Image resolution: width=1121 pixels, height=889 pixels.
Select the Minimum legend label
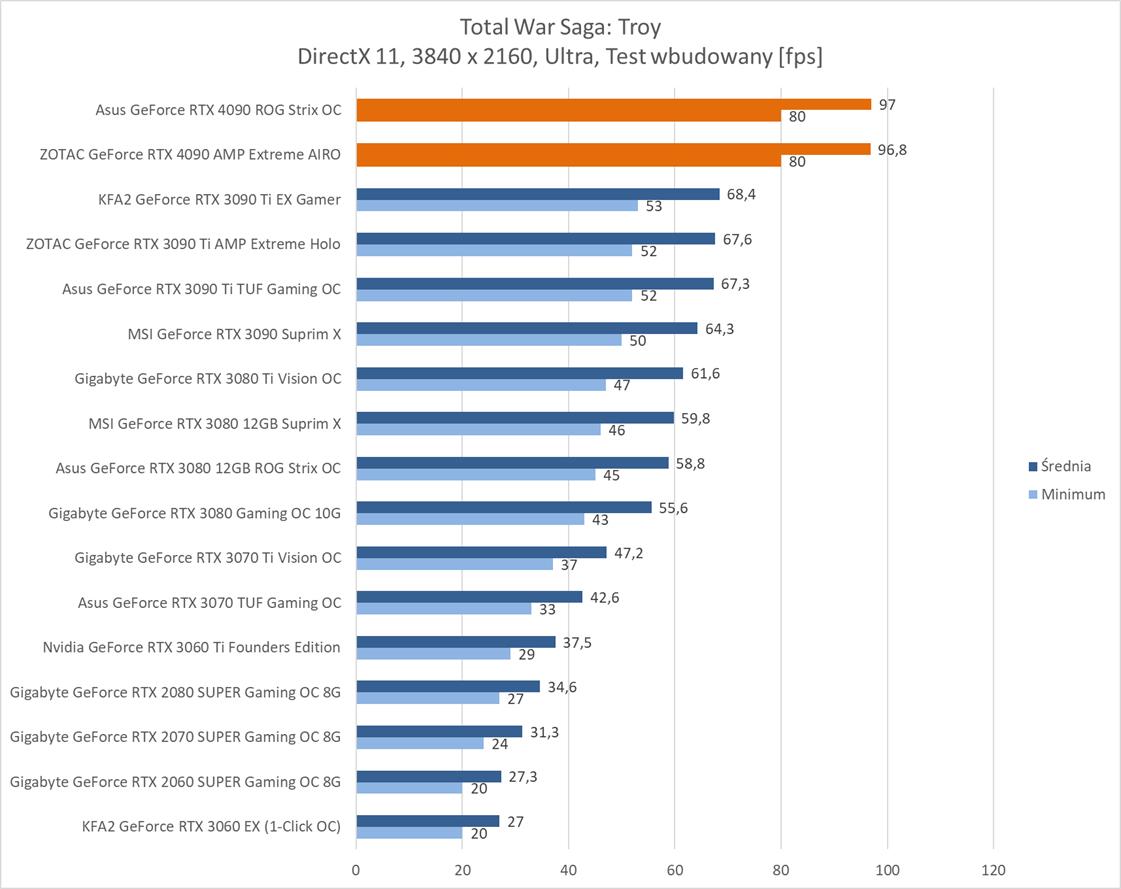1073,494
